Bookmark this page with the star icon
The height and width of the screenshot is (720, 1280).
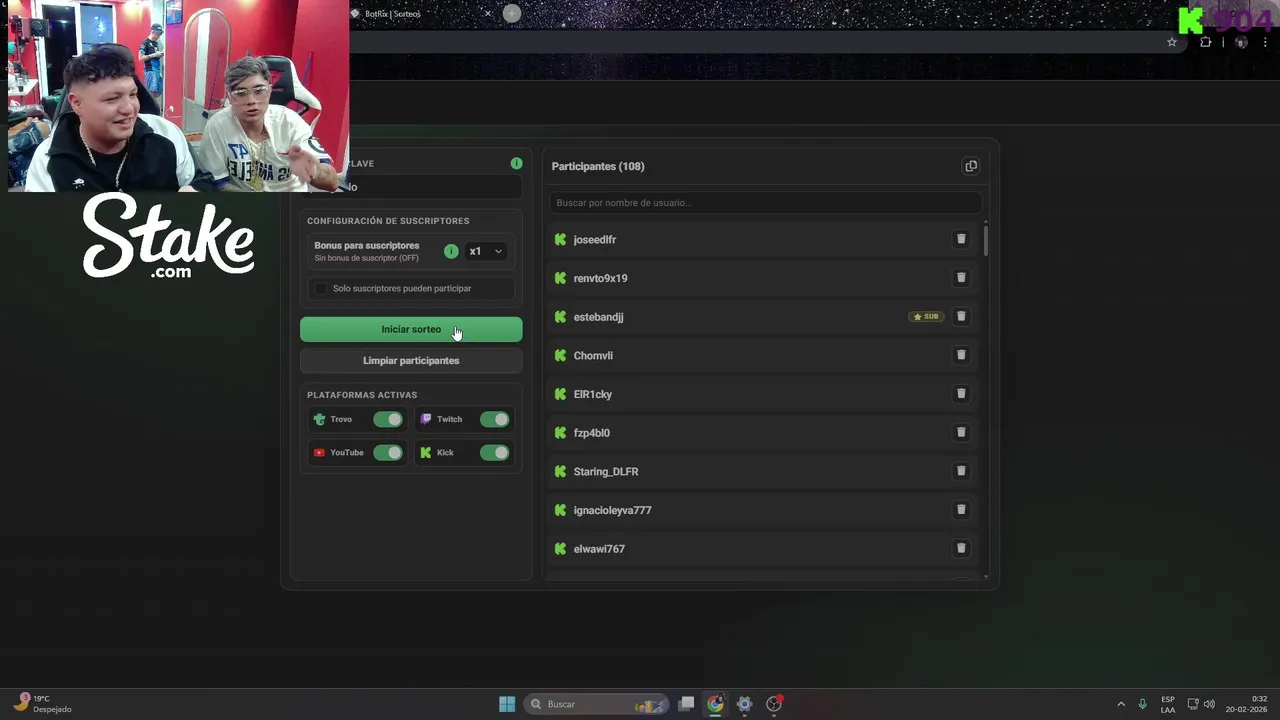1172,42
